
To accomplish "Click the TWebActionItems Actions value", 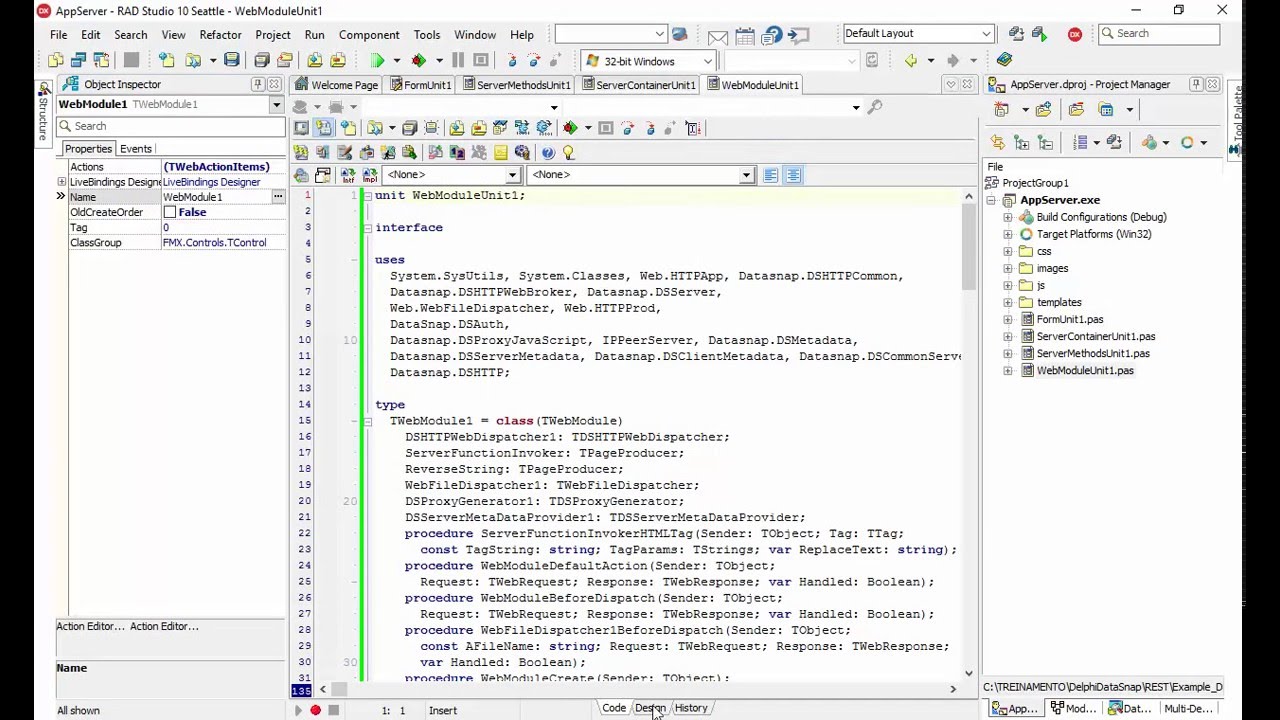I will point(216,167).
